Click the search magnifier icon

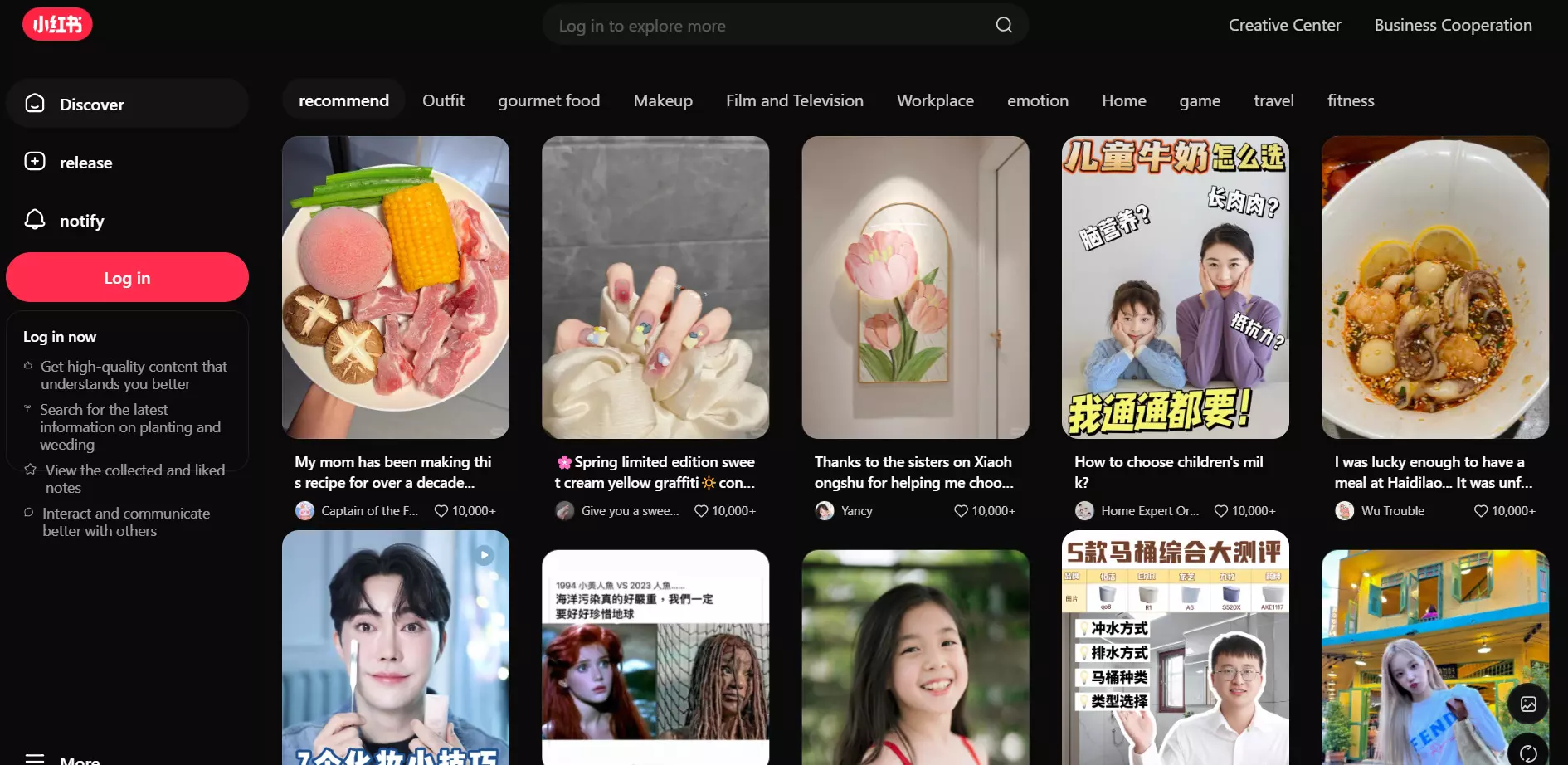click(1004, 25)
